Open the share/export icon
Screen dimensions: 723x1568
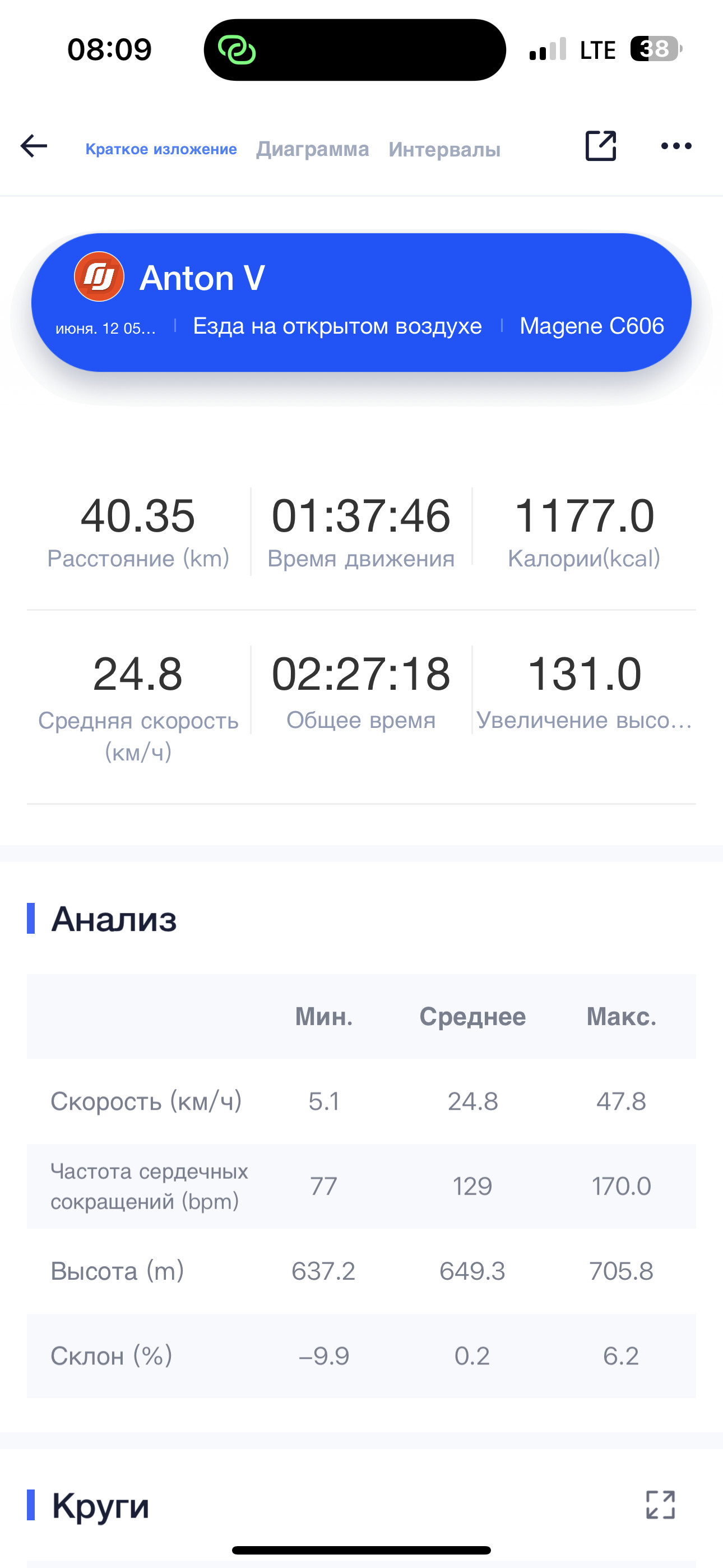(x=601, y=146)
